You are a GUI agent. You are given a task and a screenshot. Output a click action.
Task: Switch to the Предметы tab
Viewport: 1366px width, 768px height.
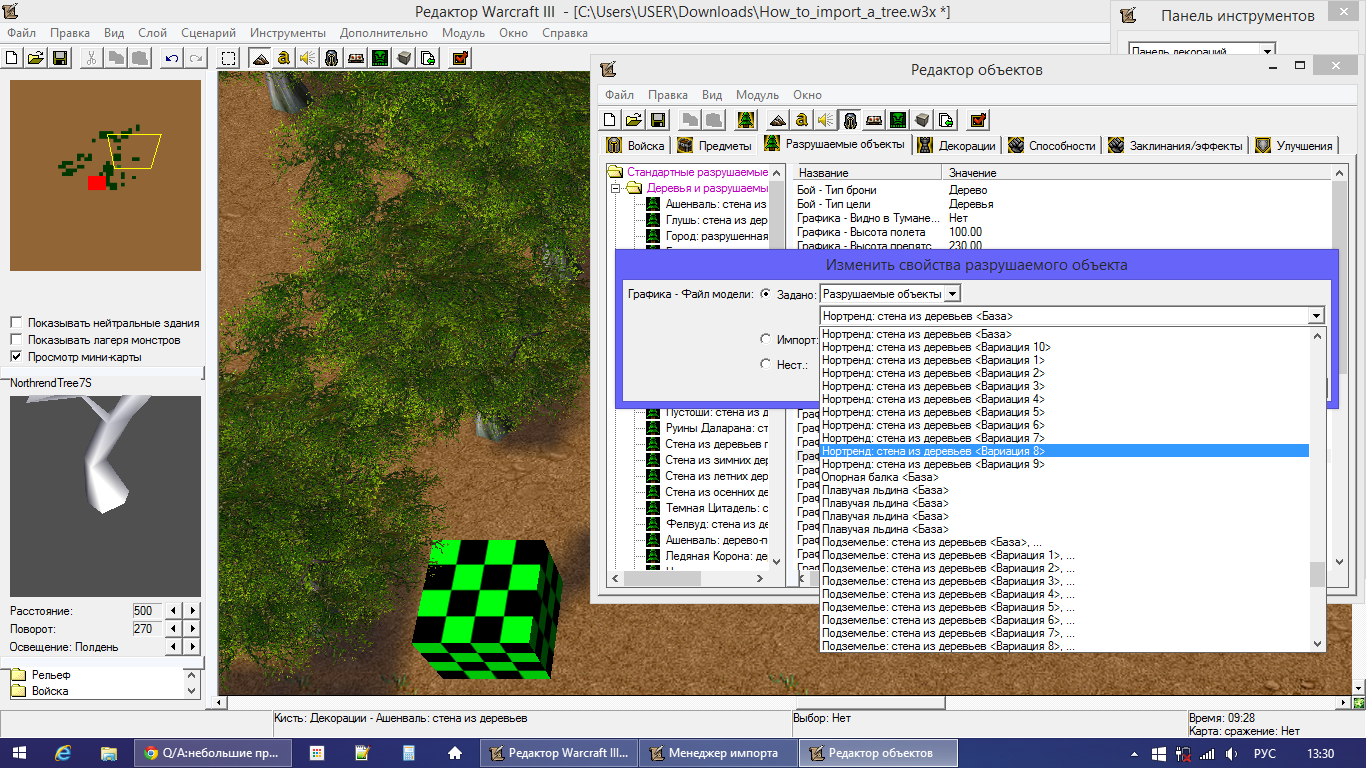[x=714, y=146]
